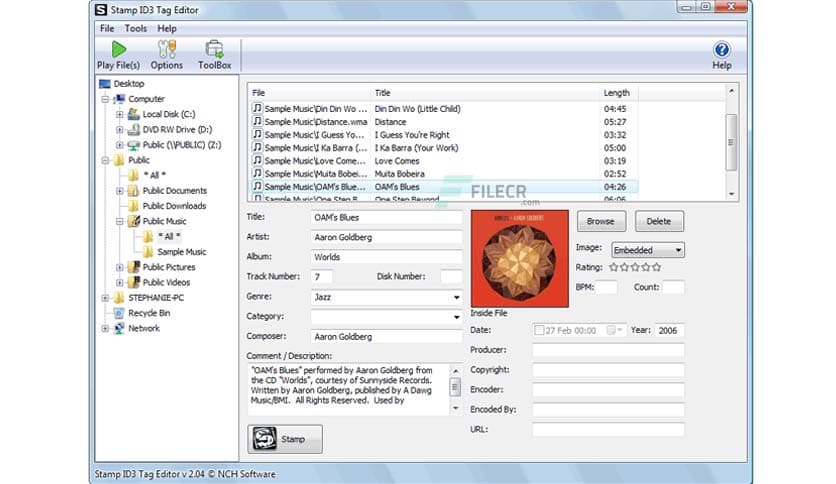This screenshot has width=836, height=484.
Task: Click music note icon for Din Din Wo file
Action: tap(258, 108)
